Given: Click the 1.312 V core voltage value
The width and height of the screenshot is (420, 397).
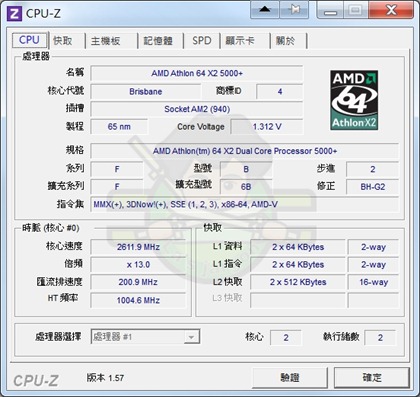Looking at the screenshot, I should pos(267,127).
